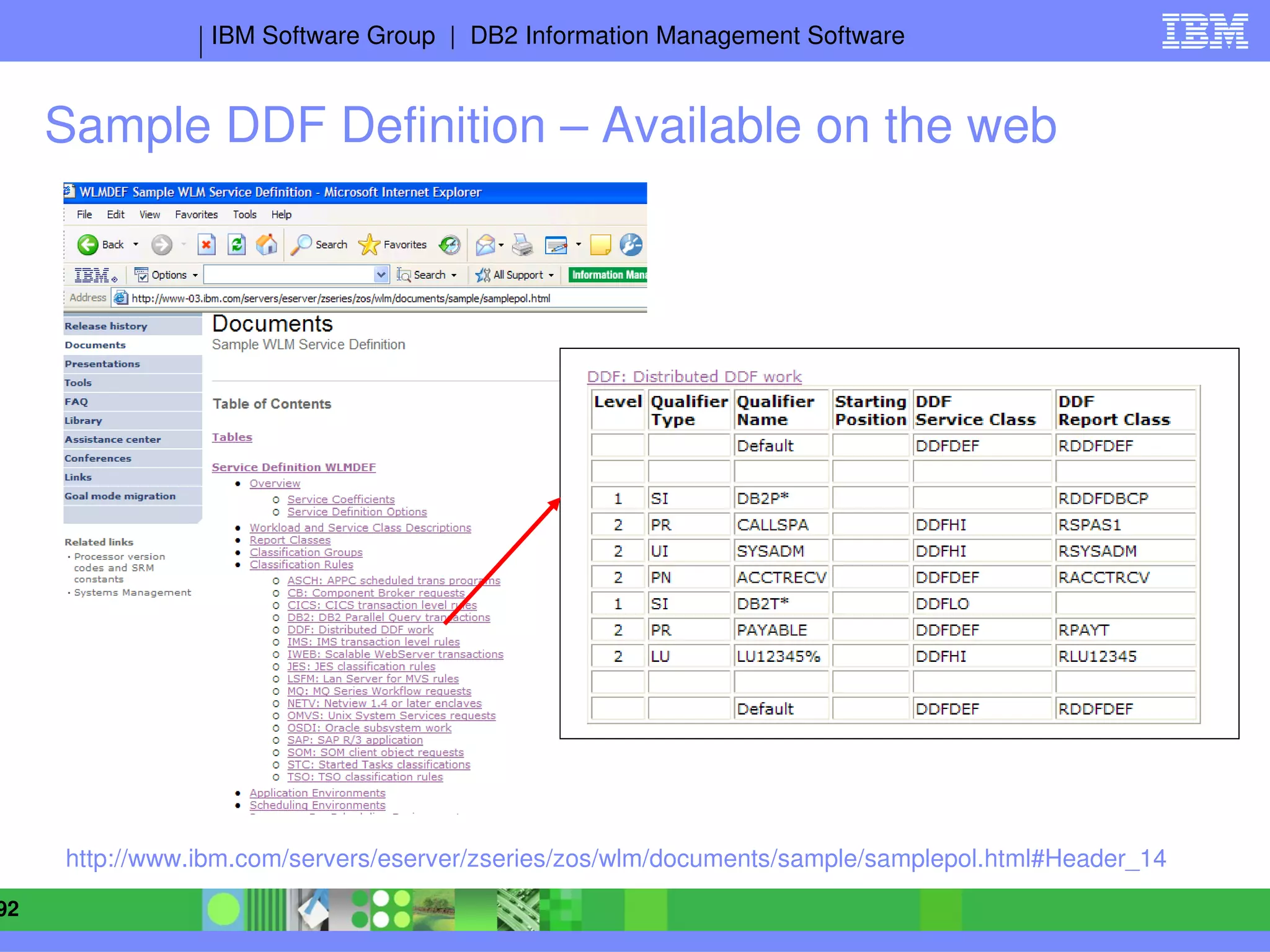1270x952 pixels.
Task: Click the Home house icon
Action: (267, 244)
